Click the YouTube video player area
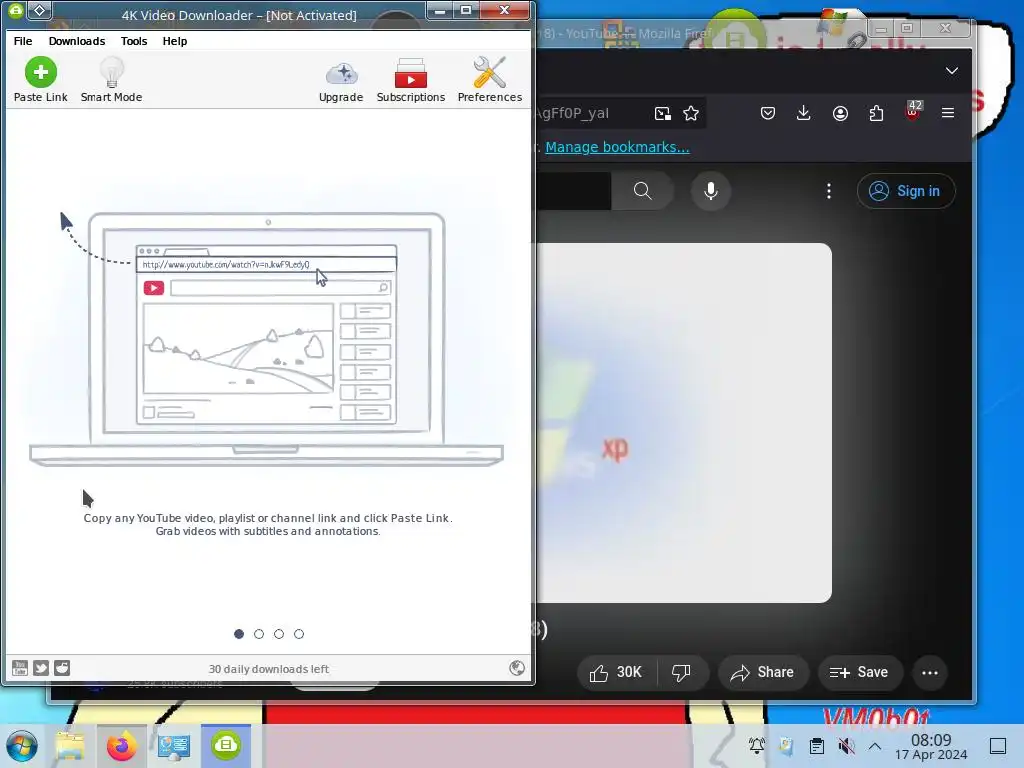Screen dimensions: 1024x768 [x=684, y=423]
